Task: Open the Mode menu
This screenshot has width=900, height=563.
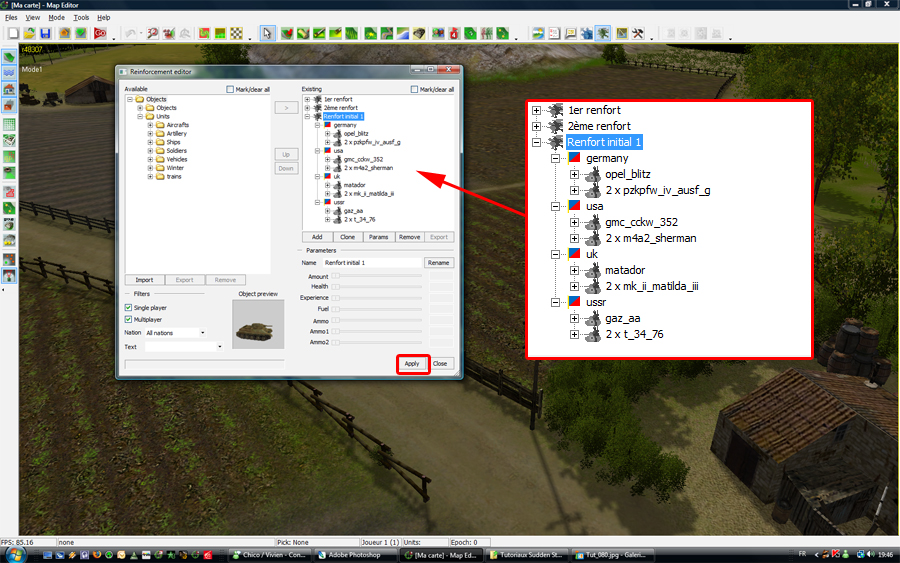Action: 56,18
